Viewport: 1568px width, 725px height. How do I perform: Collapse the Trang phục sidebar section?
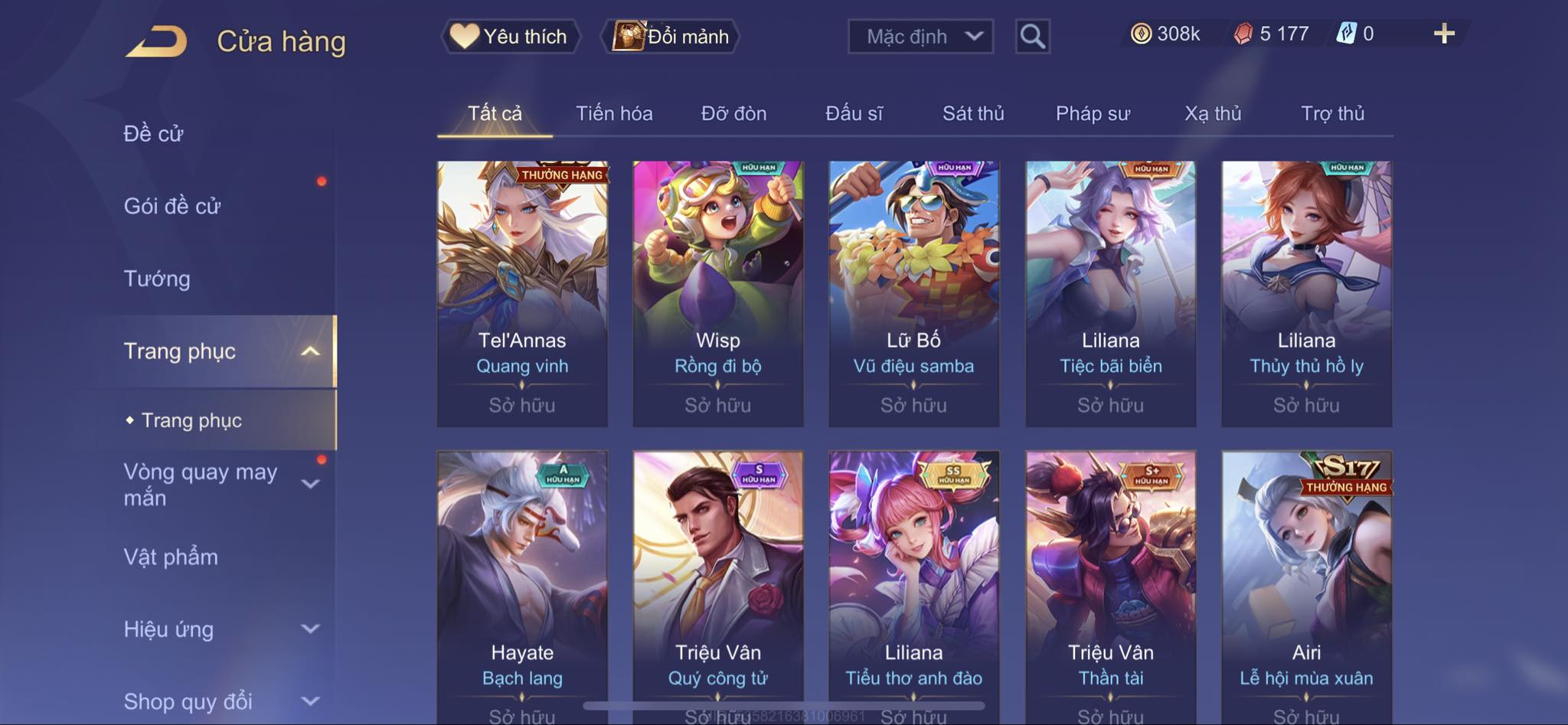[310, 351]
